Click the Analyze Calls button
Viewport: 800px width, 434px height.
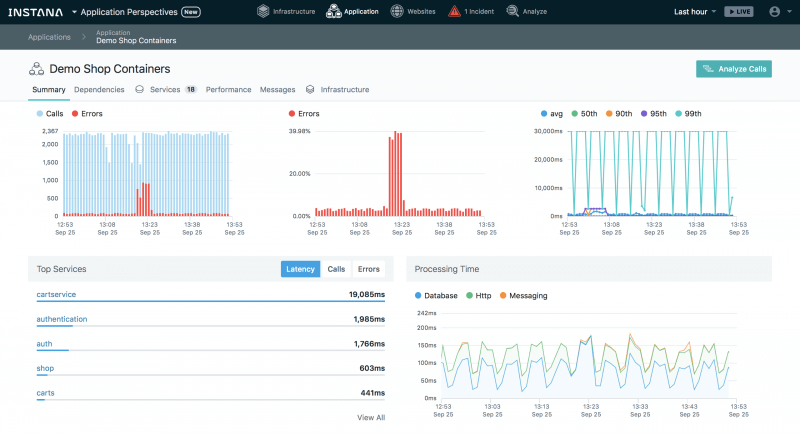(734, 69)
